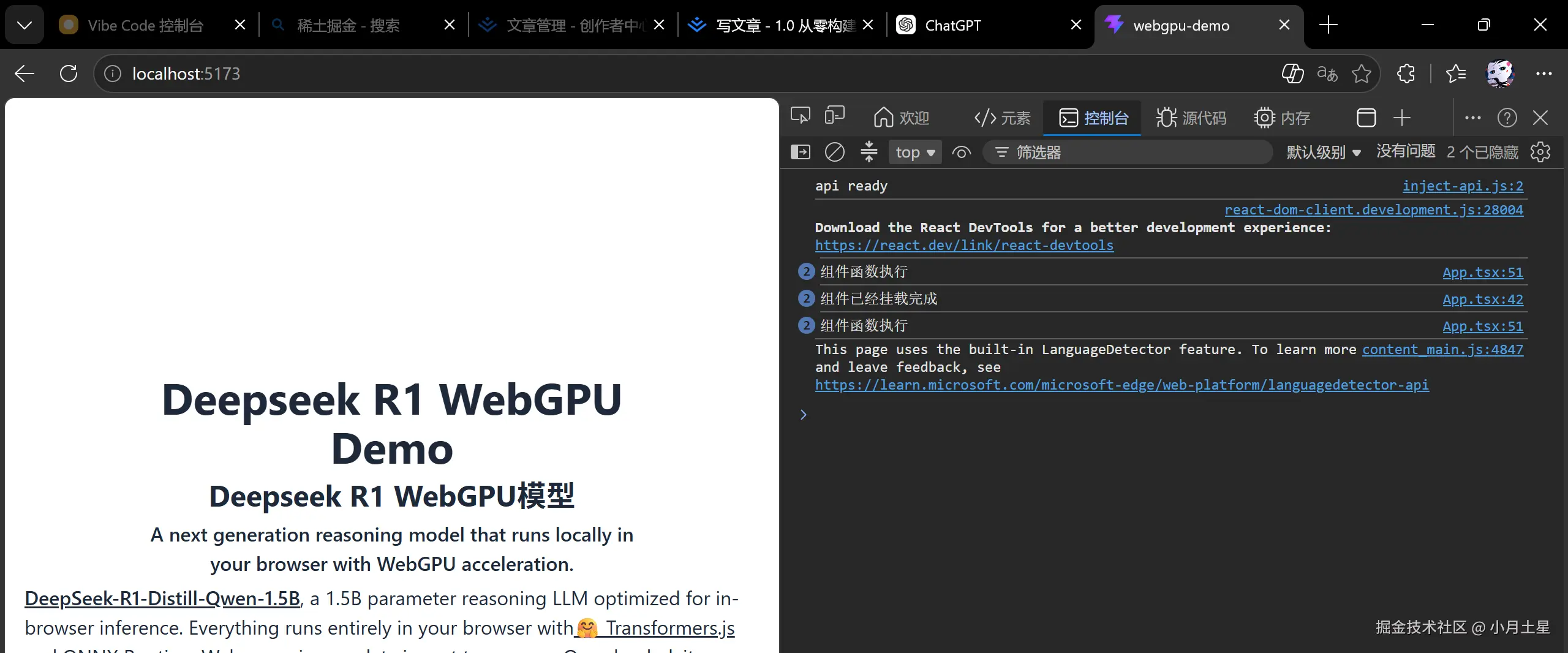The width and height of the screenshot is (1568, 653).
Task: Clear the console output
Action: pyautogui.click(x=835, y=152)
